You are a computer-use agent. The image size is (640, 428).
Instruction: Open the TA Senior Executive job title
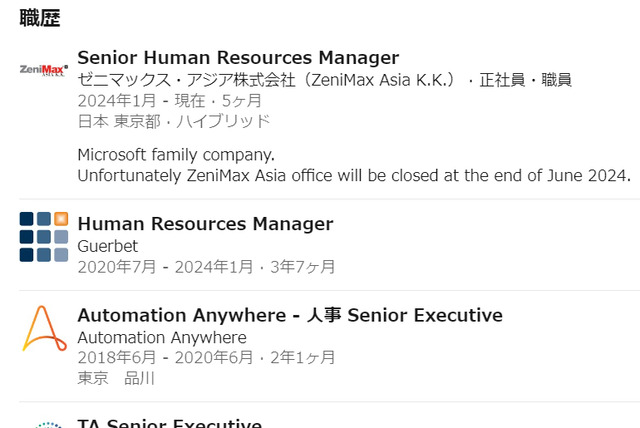tap(170, 423)
